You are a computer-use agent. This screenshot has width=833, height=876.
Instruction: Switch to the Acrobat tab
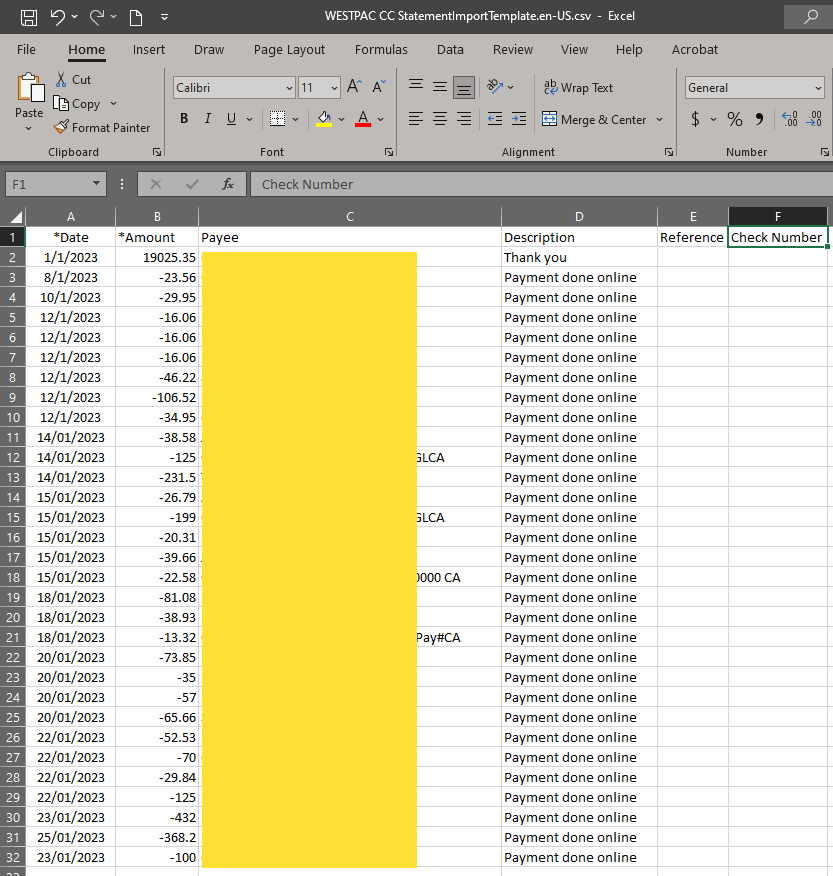[x=694, y=50]
